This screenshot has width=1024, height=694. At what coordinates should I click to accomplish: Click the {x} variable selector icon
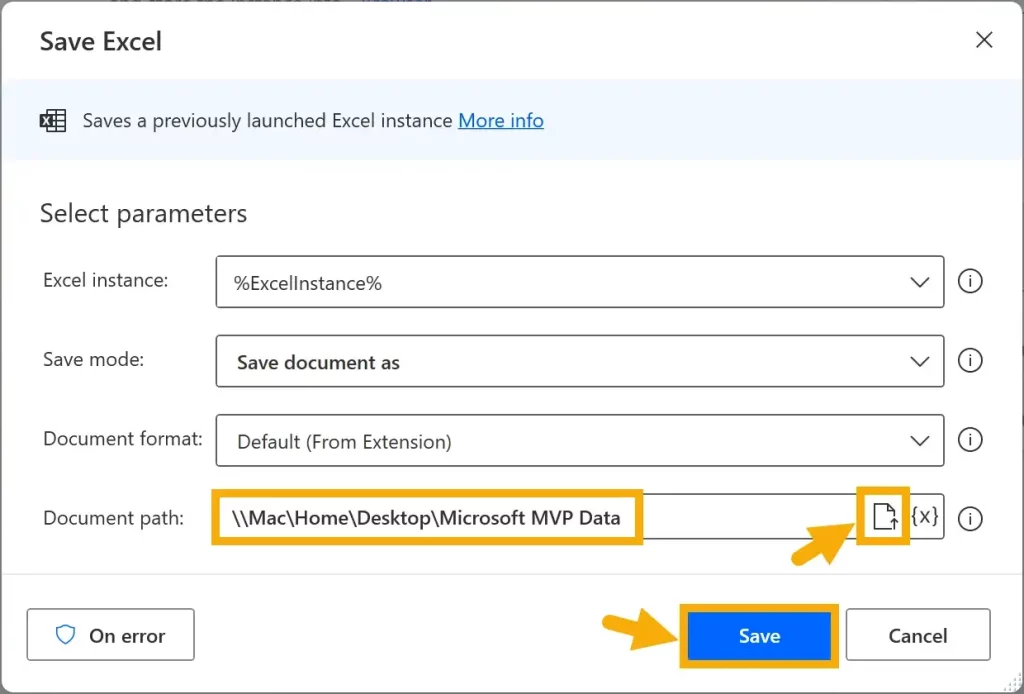925,517
